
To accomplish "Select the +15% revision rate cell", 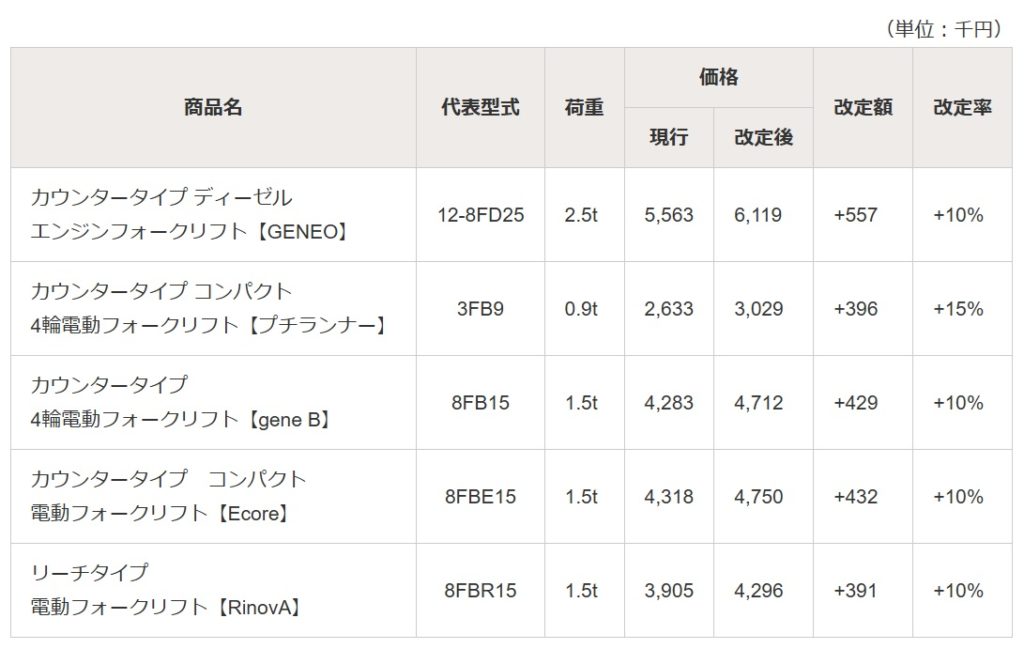I will click(958, 309).
